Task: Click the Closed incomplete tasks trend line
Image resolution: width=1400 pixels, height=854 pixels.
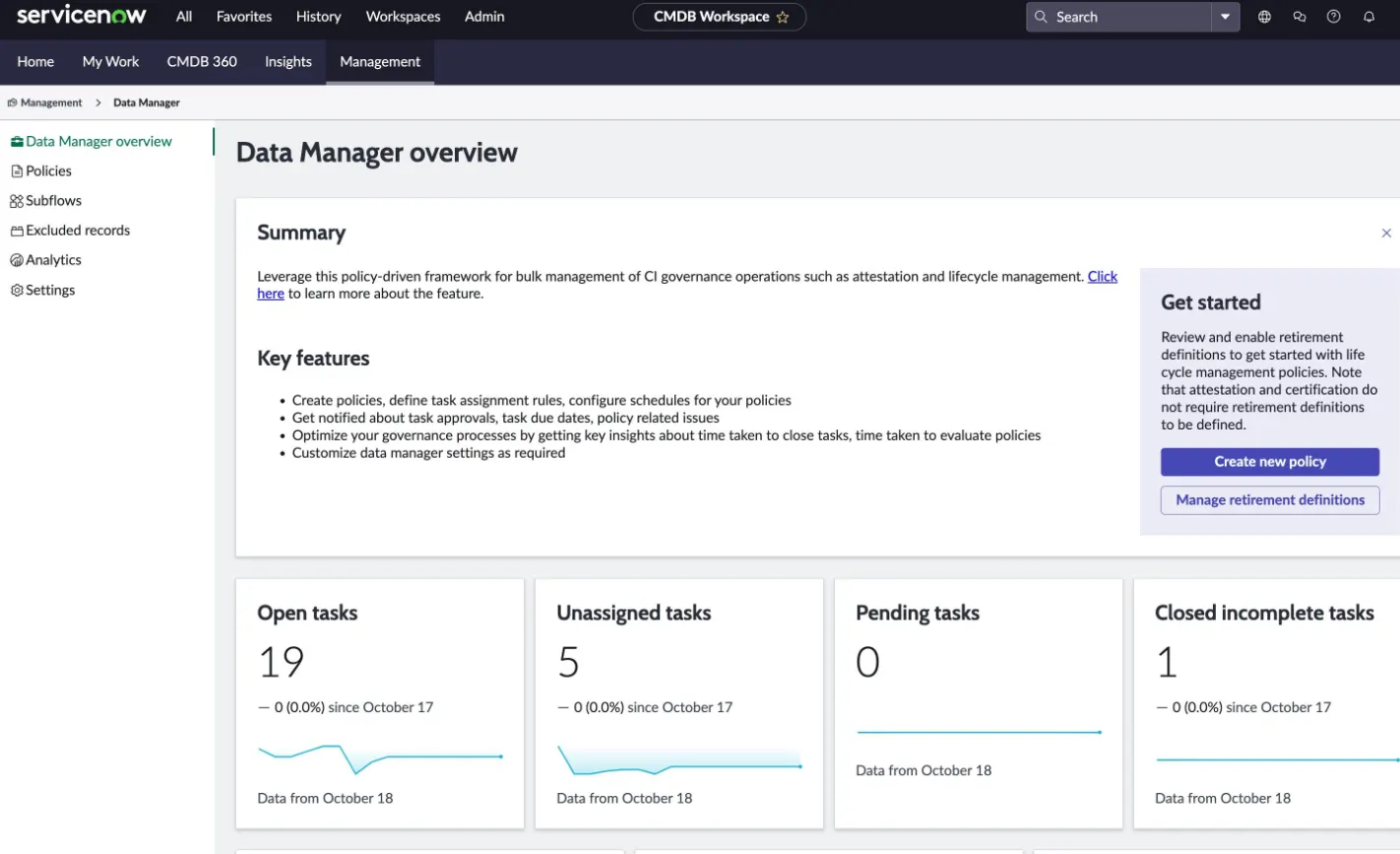Action: tap(1278, 760)
